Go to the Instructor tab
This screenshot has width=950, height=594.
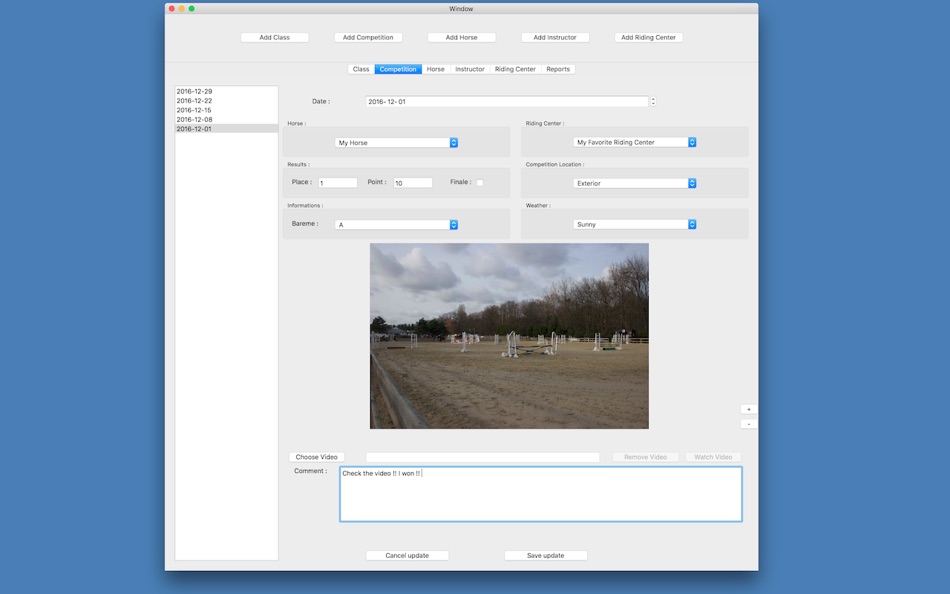point(470,69)
